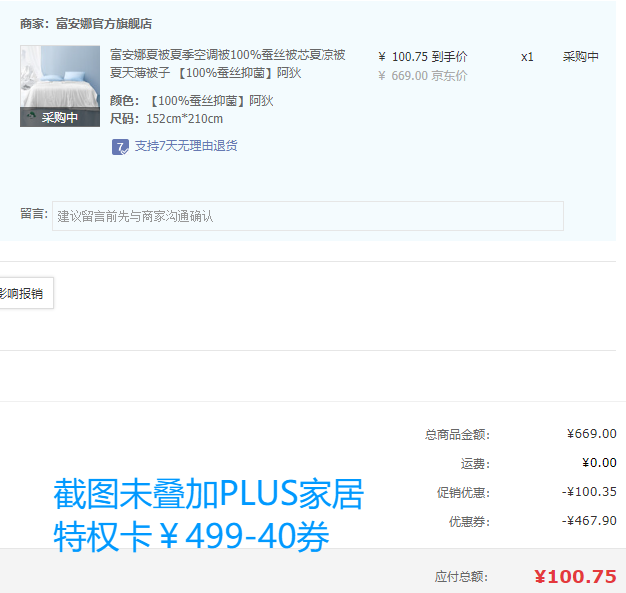This screenshot has height=593, width=626.
Task: Open the 支持7天无理由退货 link
Action: coord(186,146)
